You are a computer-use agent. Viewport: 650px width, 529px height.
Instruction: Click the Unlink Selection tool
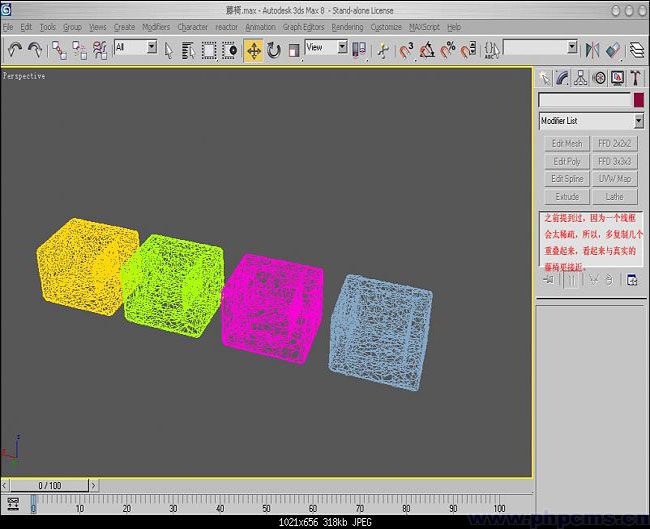pos(79,50)
